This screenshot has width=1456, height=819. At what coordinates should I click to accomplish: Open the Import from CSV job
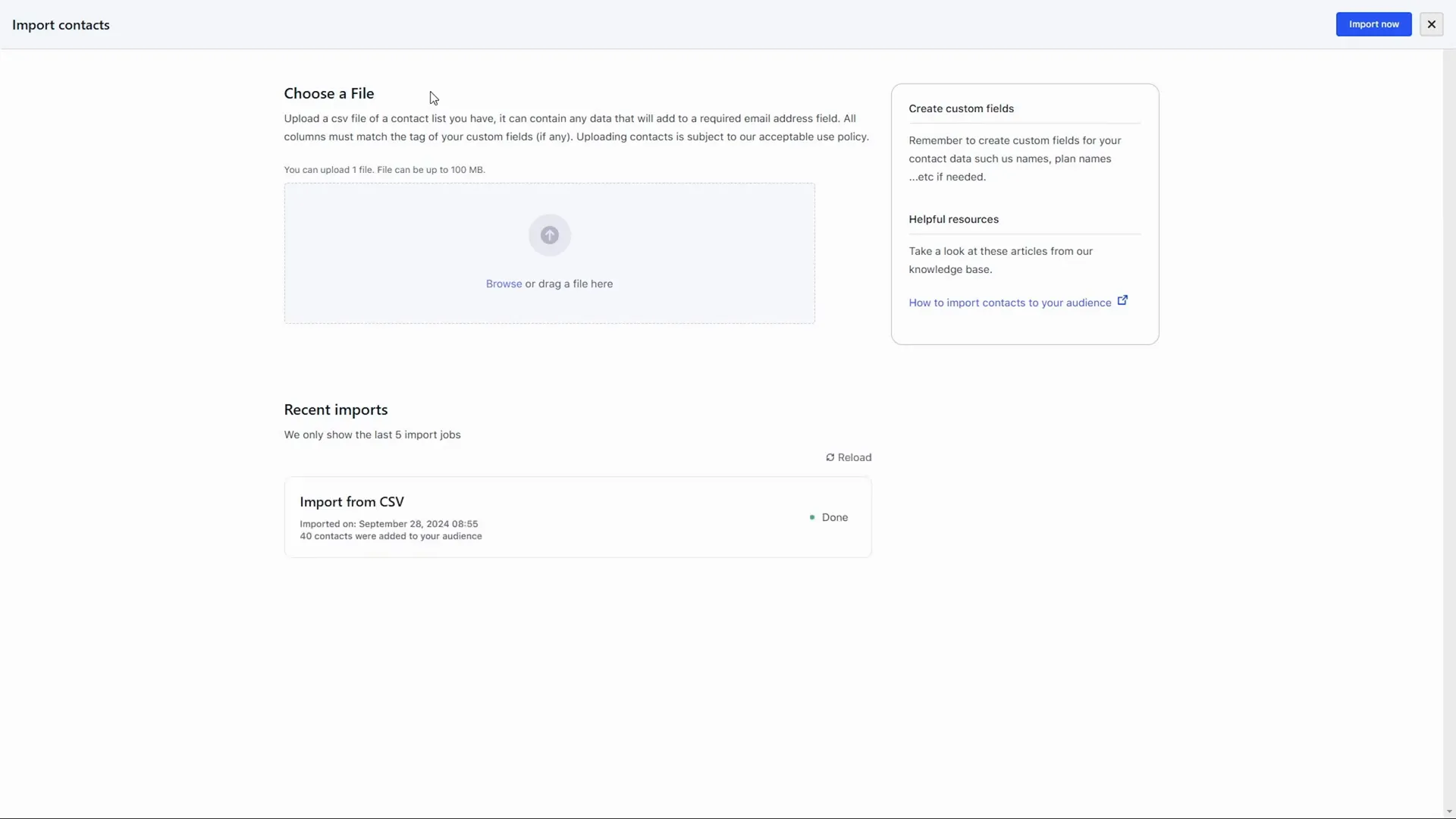(x=578, y=517)
